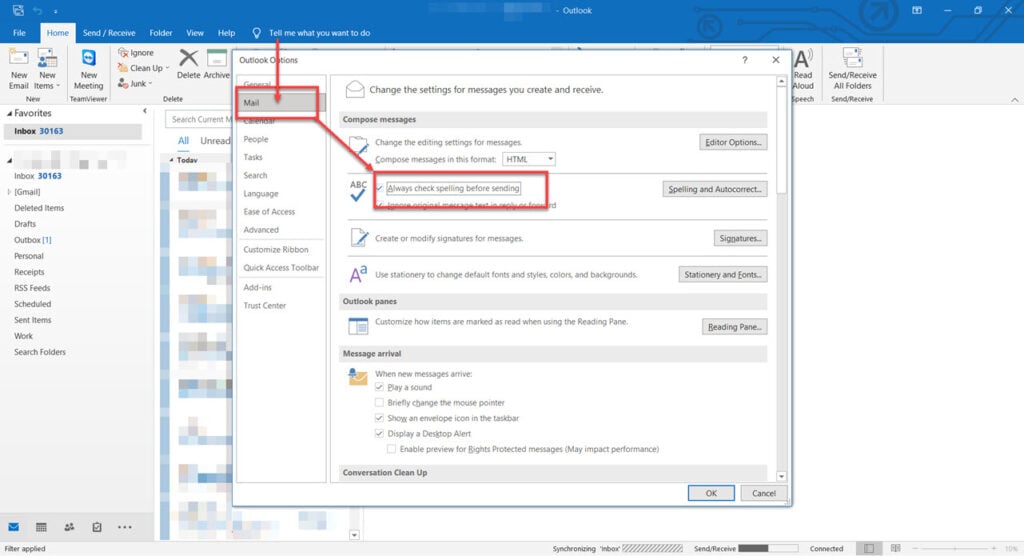The height and width of the screenshot is (556, 1024).
Task: Switch to the Folder tab
Action: click(x=161, y=33)
